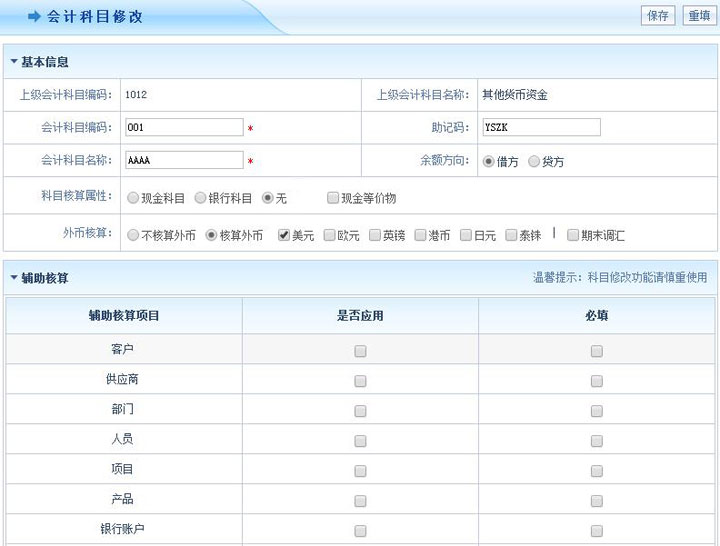Check 必填 for the 供应商 row
The height and width of the screenshot is (546, 720).
click(597, 381)
